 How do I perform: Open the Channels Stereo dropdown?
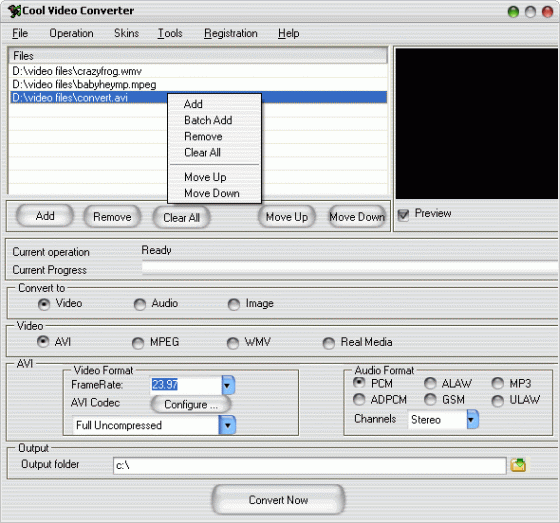point(472,419)
